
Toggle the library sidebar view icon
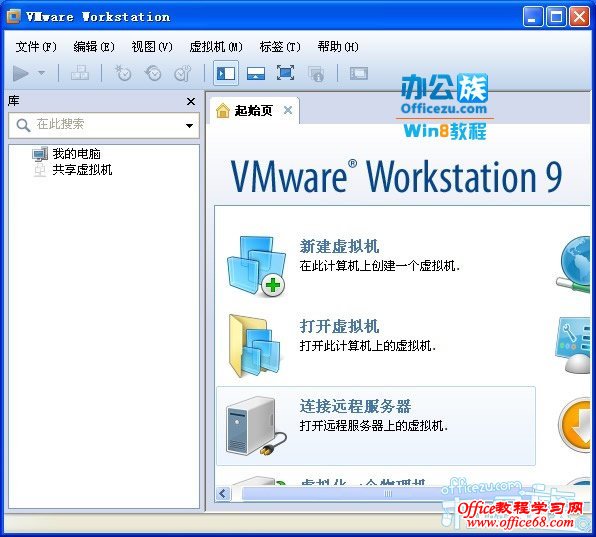[226, 73]
